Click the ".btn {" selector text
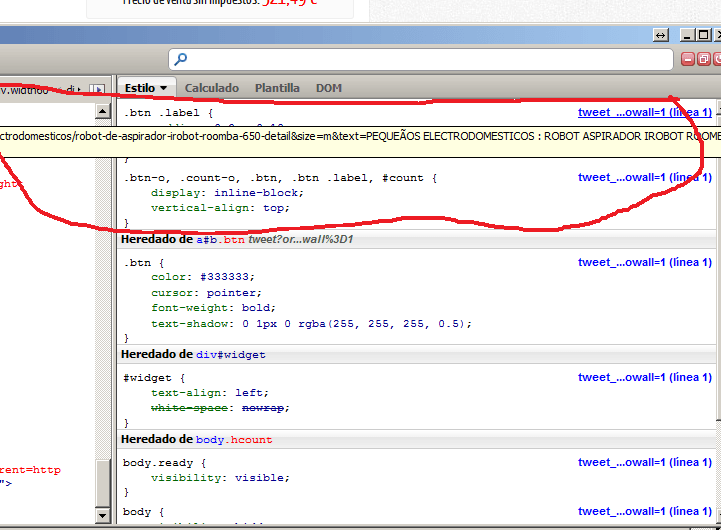 [x=143, y=263]
